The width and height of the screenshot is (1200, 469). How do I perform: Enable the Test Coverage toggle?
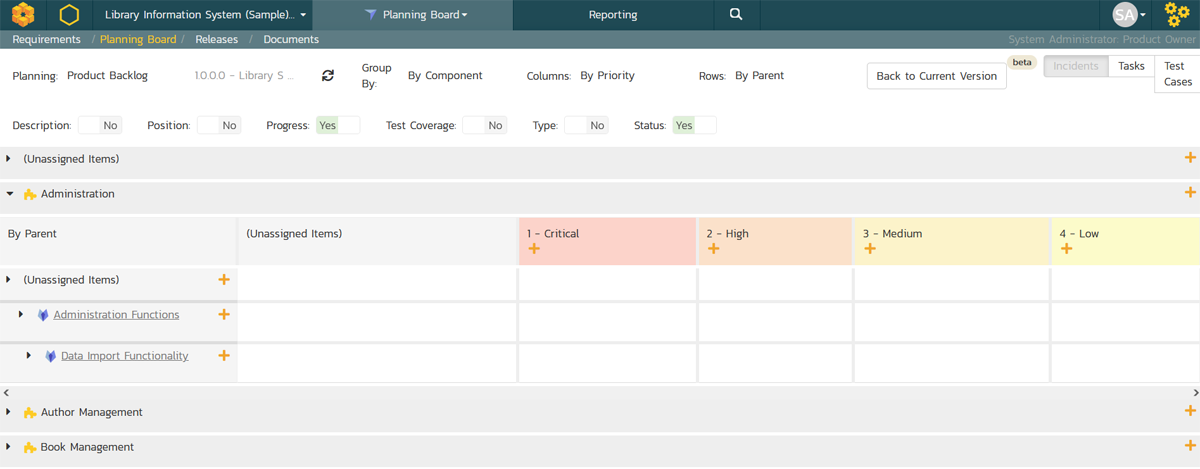pos(484,126)
